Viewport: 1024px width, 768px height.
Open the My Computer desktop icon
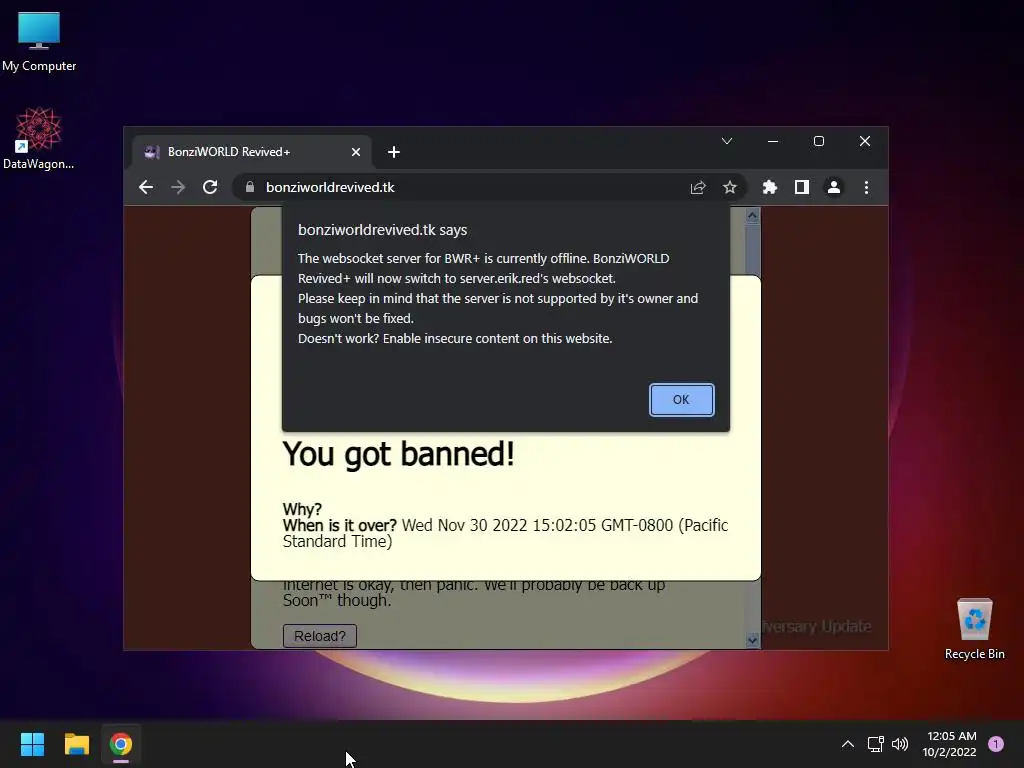click(39, 40)
